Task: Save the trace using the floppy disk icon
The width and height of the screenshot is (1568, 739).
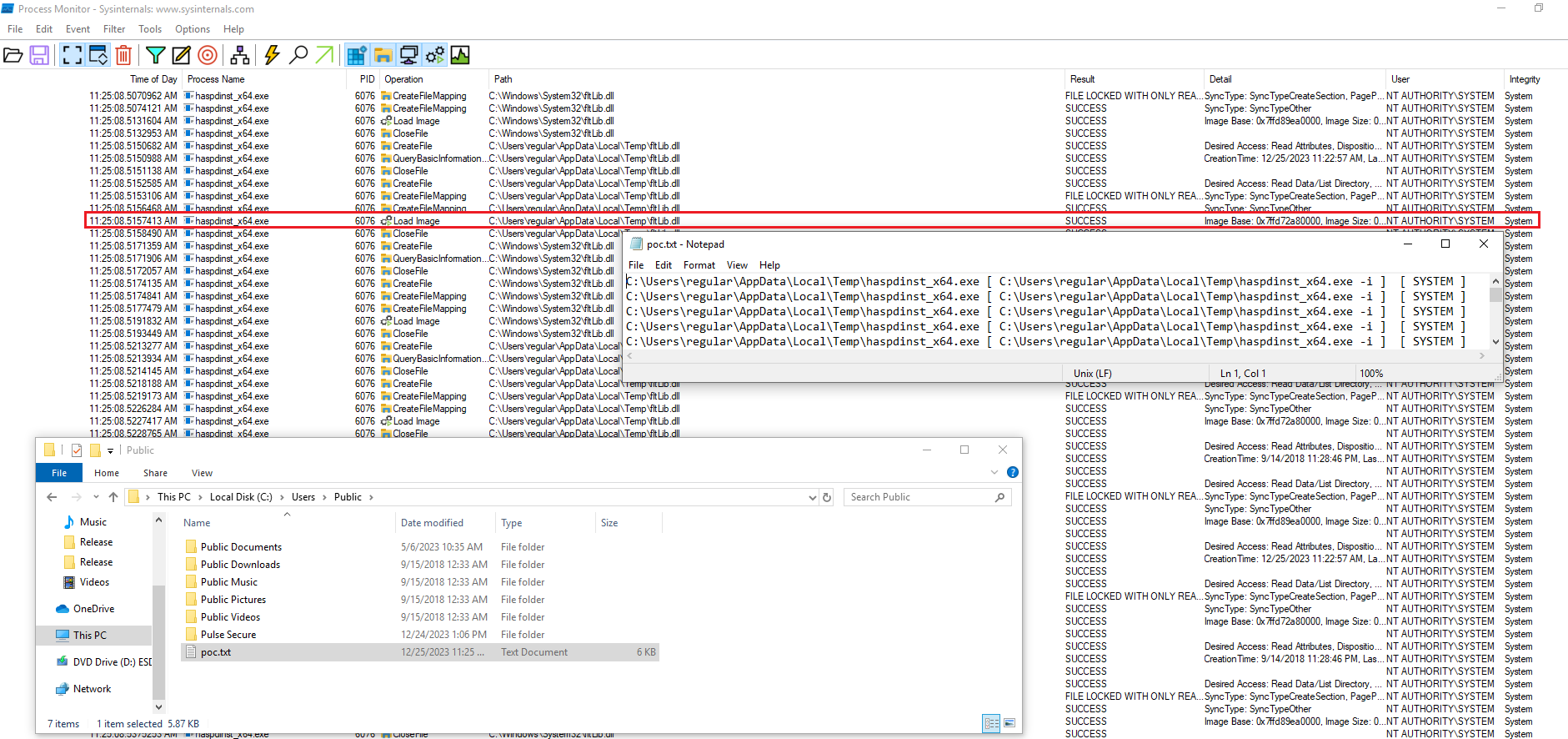Action: [x=39, y=55]
